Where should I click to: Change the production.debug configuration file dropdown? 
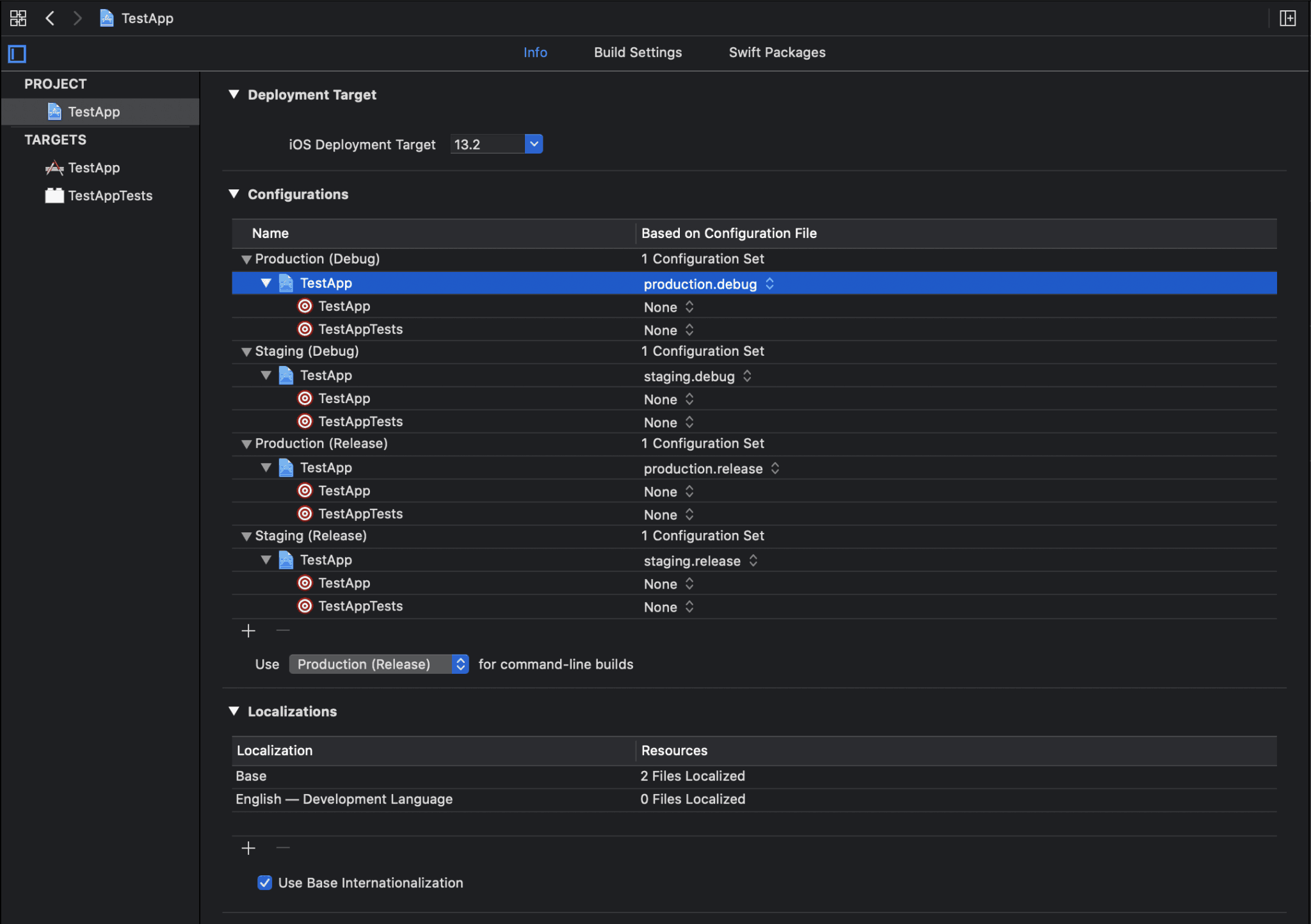pos(769,283)
